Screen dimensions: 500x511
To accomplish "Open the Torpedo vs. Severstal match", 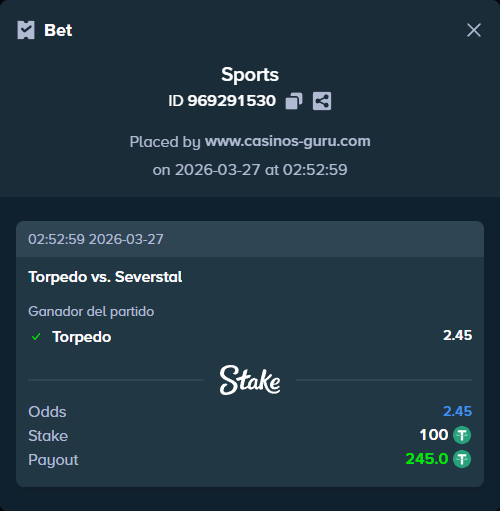I will point(105,277).
